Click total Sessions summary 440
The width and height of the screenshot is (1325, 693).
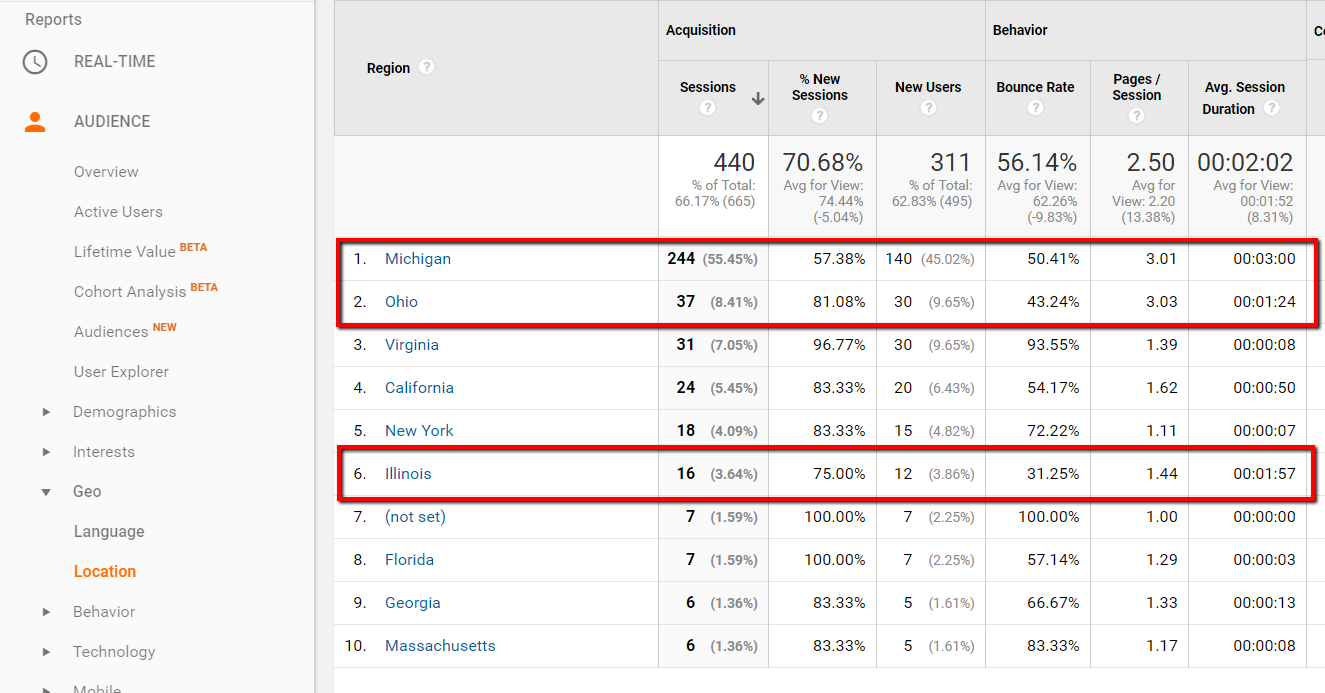tap(734, 162)
